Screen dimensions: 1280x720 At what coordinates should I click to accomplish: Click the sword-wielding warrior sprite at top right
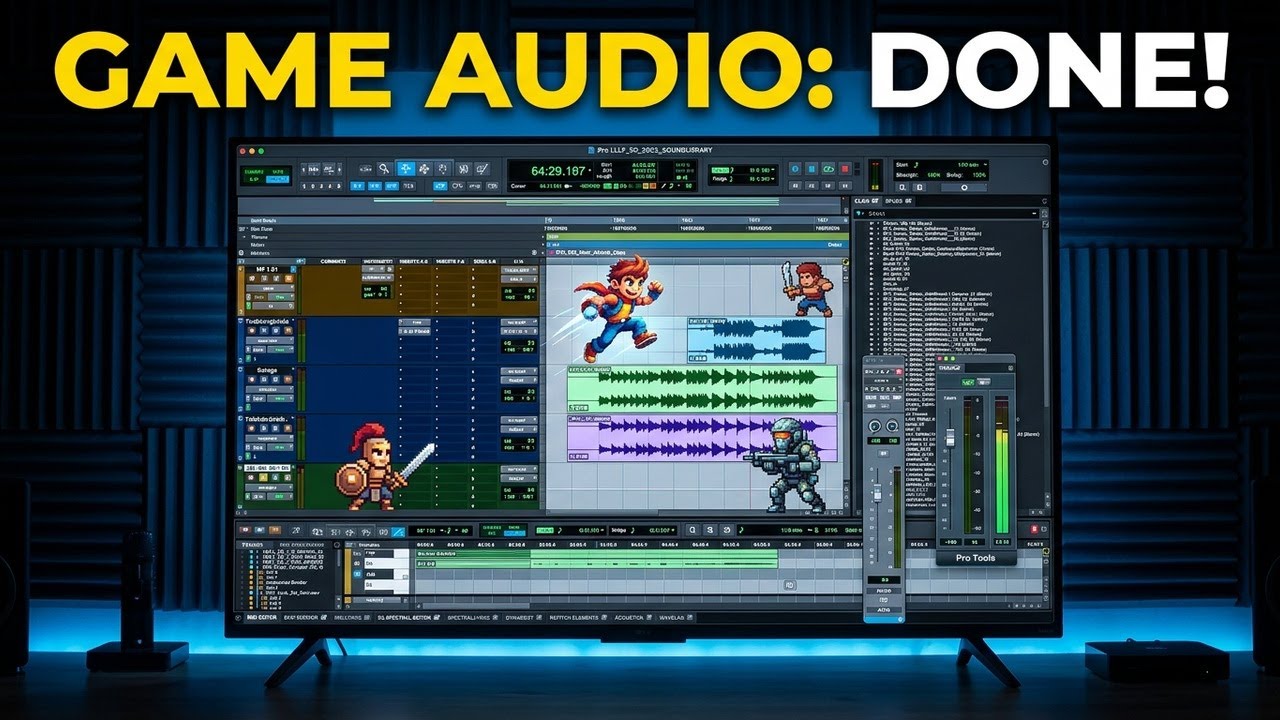808,290
